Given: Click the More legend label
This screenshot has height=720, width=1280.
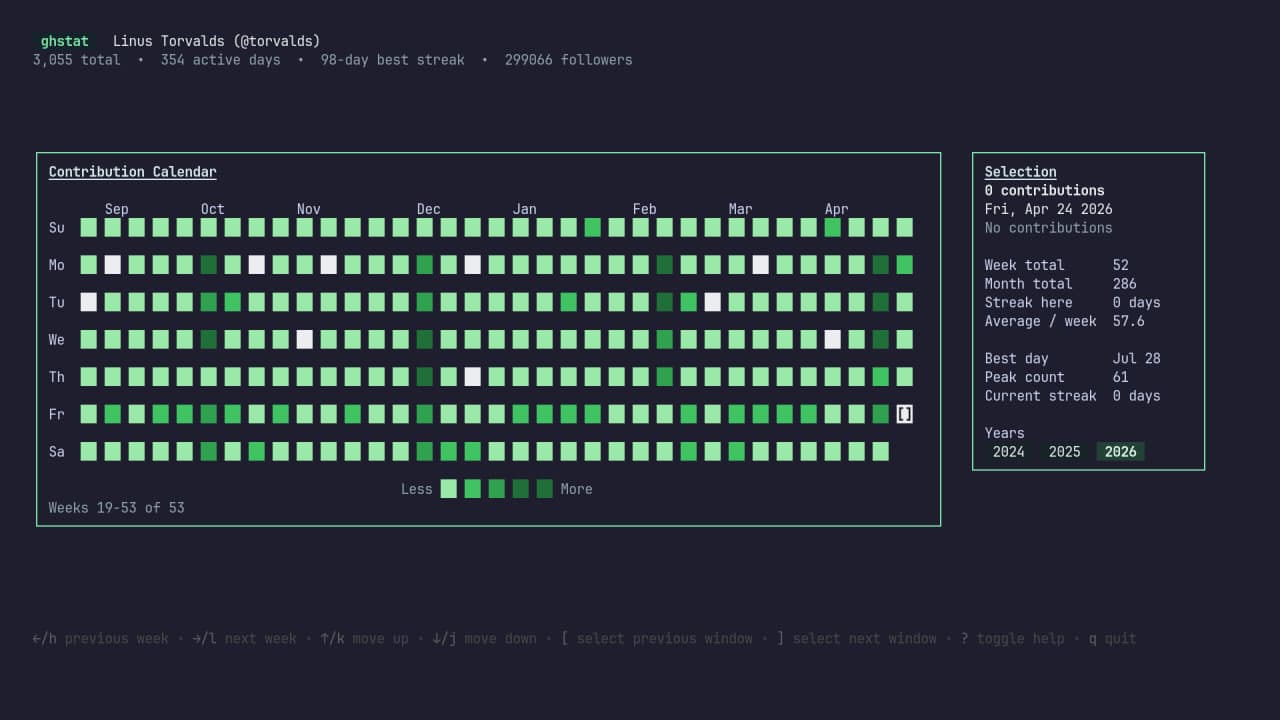Looking at the screenshot, I should 576,489.
